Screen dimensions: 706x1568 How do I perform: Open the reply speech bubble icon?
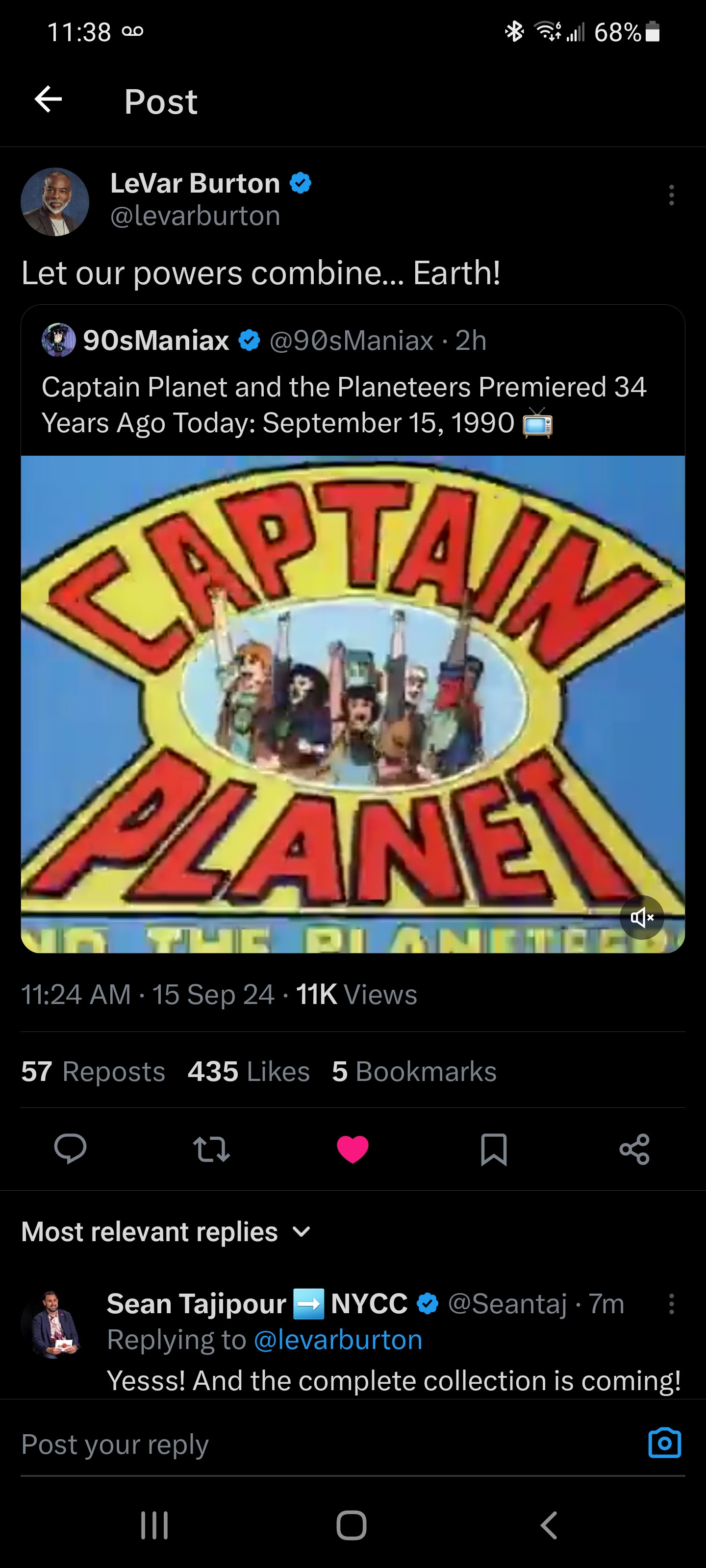pos(70,1149)
